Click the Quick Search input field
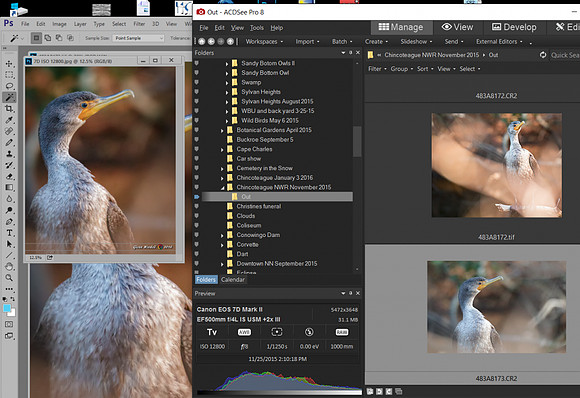 point(564,55)
